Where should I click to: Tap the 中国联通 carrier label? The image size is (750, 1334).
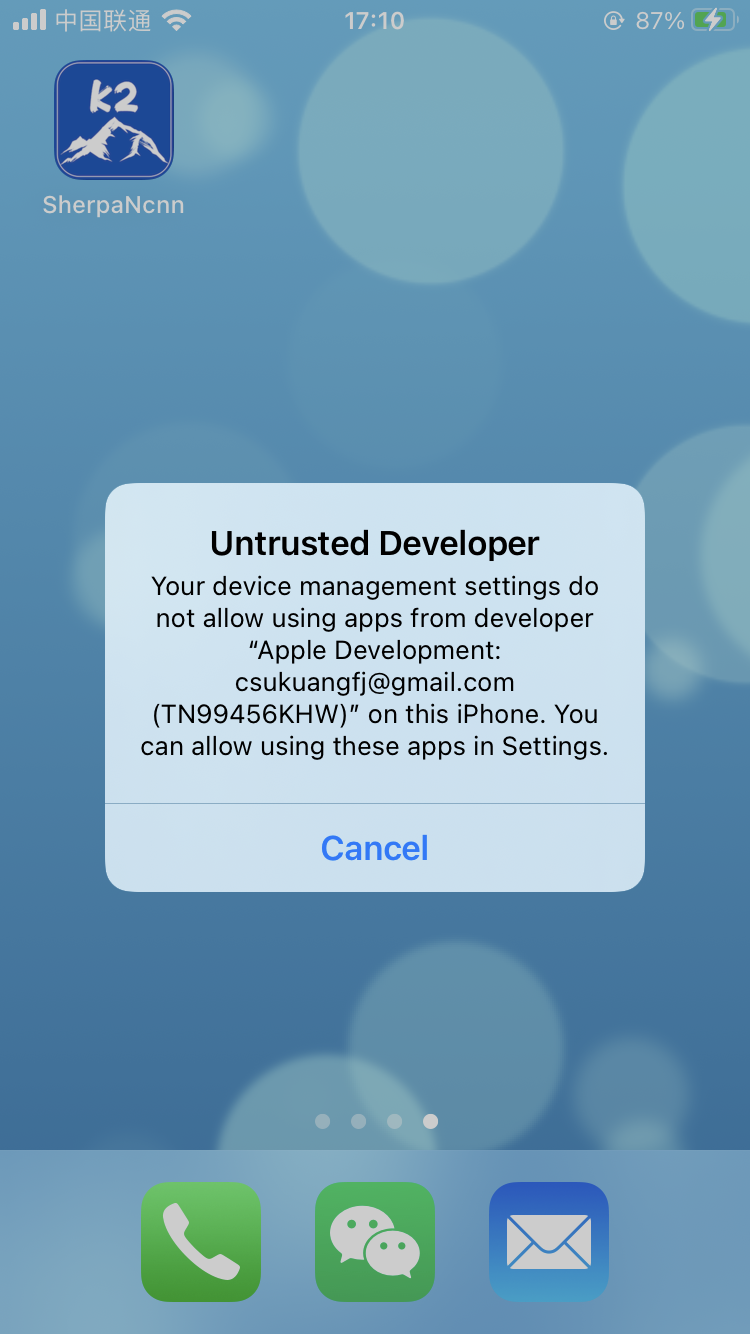[x=103, y=20]
